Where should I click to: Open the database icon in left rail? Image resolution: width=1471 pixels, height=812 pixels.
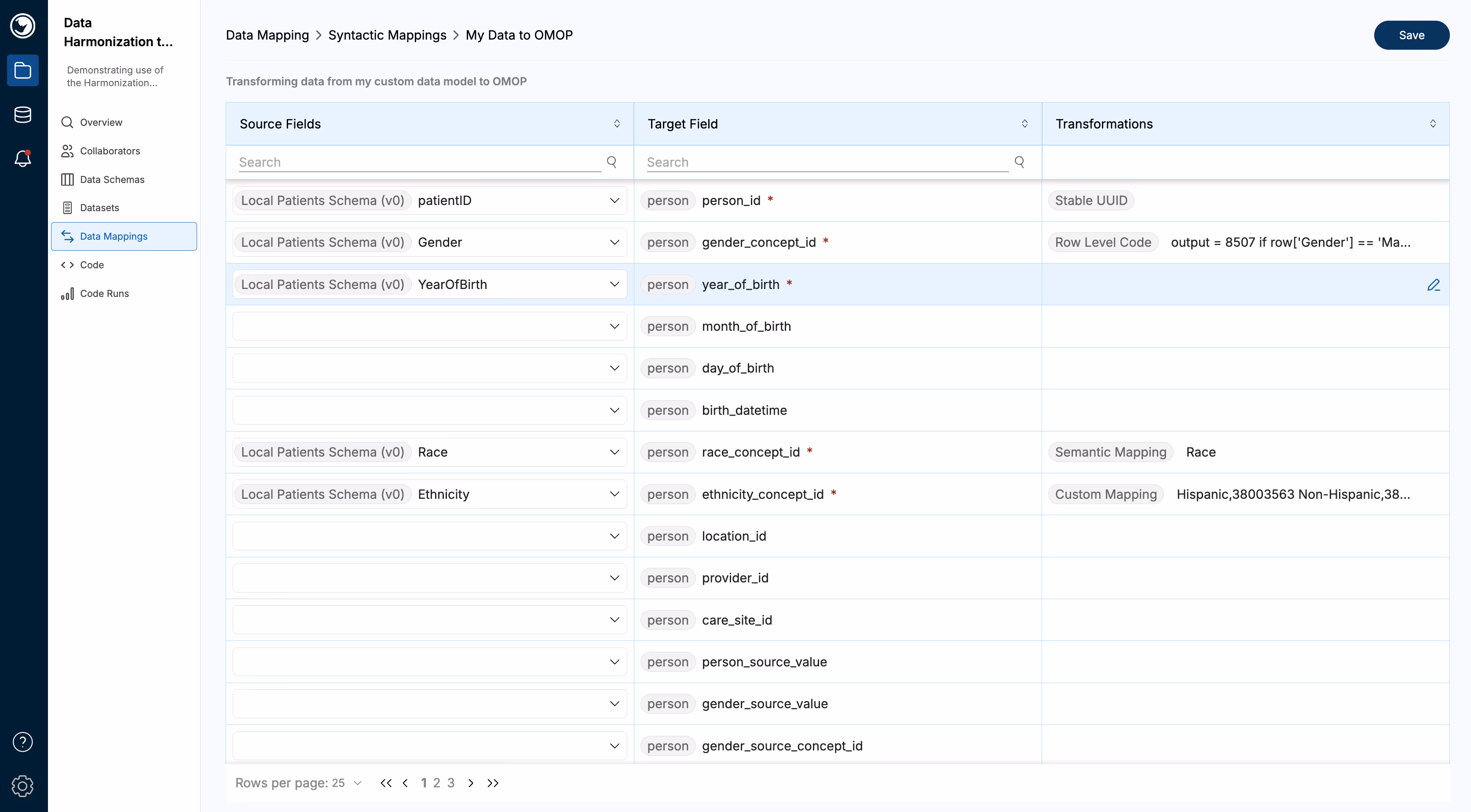coord(23,114)
